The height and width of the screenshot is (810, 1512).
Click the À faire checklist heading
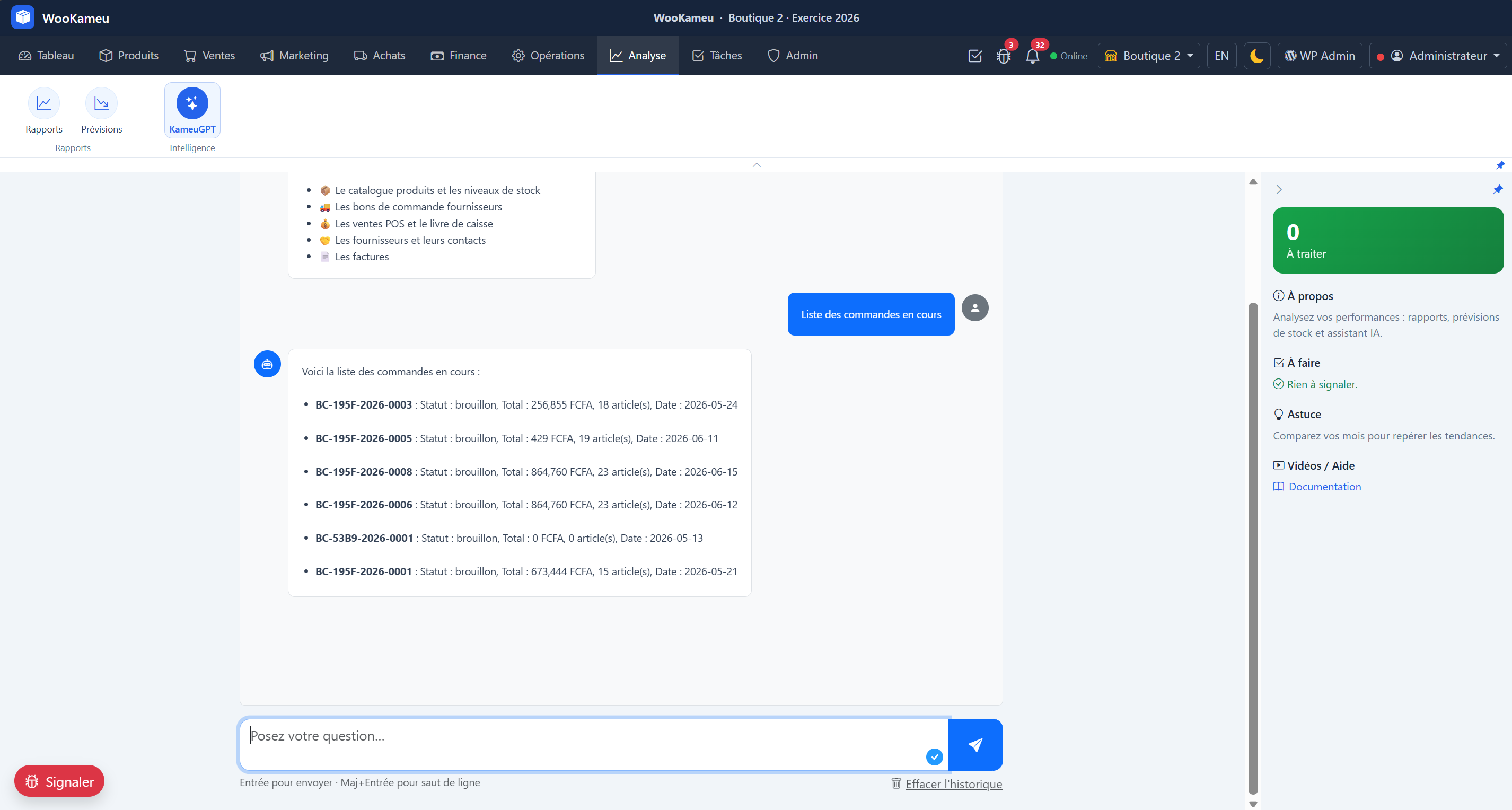point(1297,363)
